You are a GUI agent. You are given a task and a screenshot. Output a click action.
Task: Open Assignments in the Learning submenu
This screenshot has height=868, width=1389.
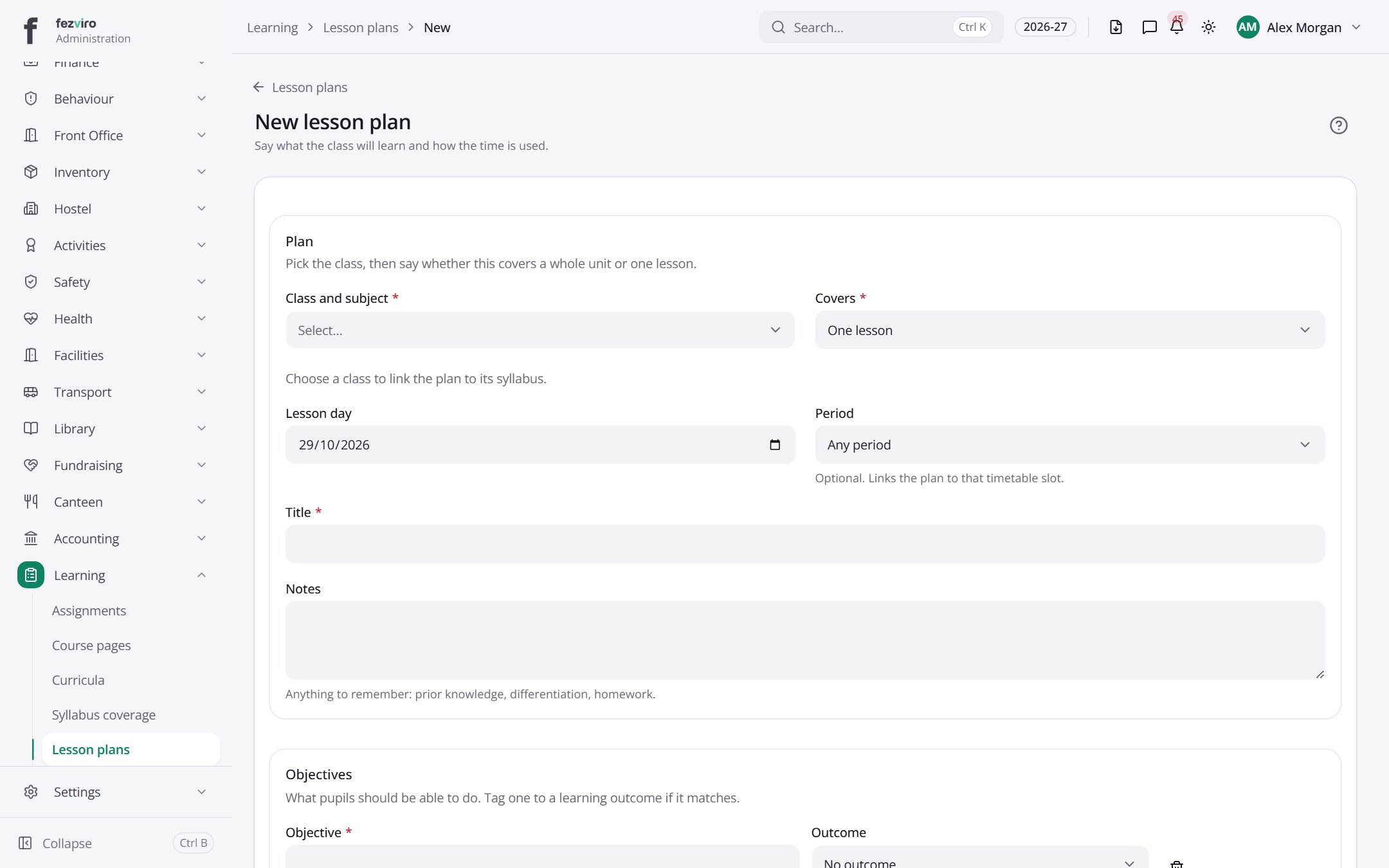pyautogui.click(x=89, y=610)
